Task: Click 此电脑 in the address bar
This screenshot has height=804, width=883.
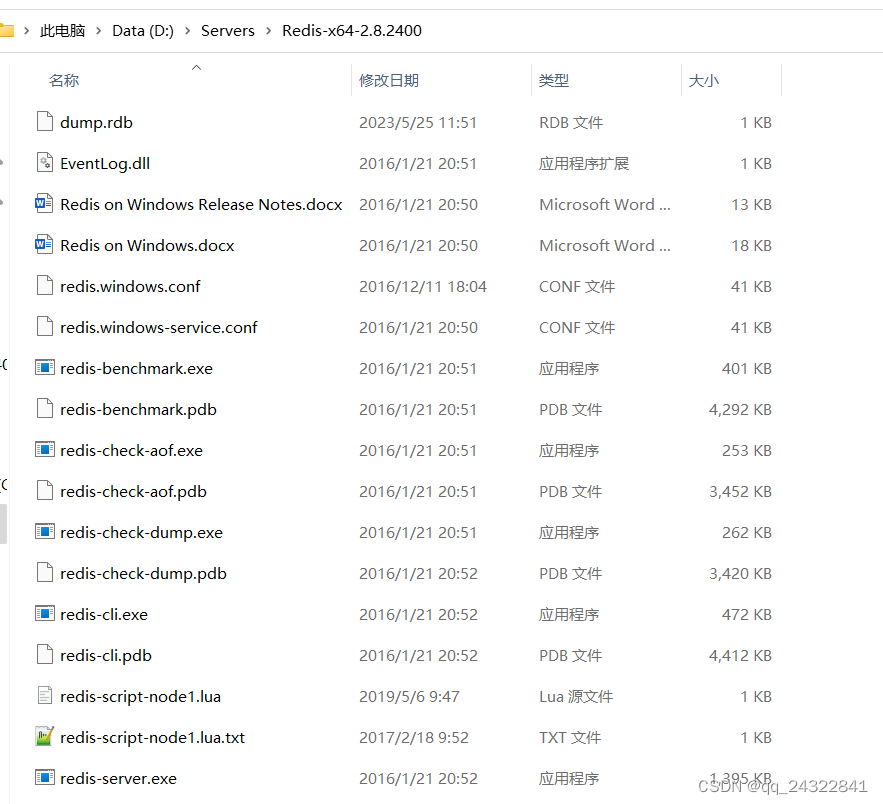Action: [62, 31]
